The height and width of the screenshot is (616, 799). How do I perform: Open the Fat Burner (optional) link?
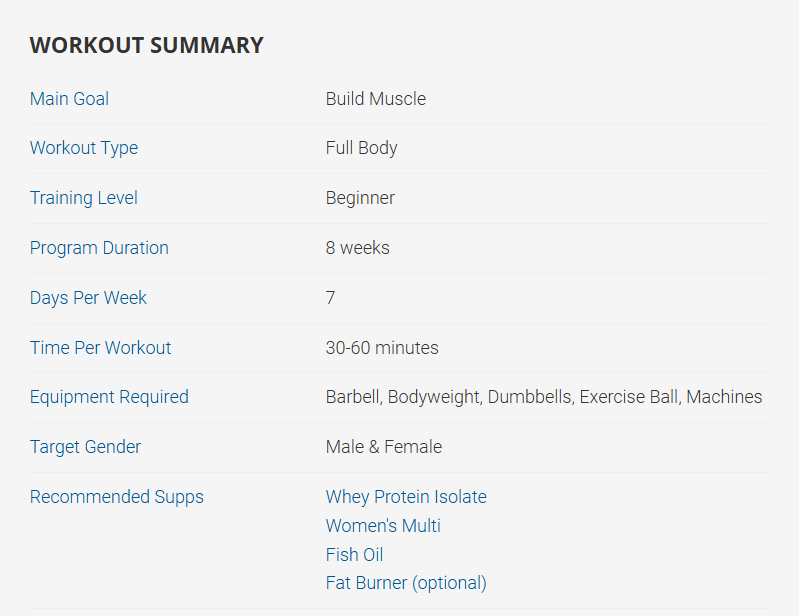tap(406, 583)
